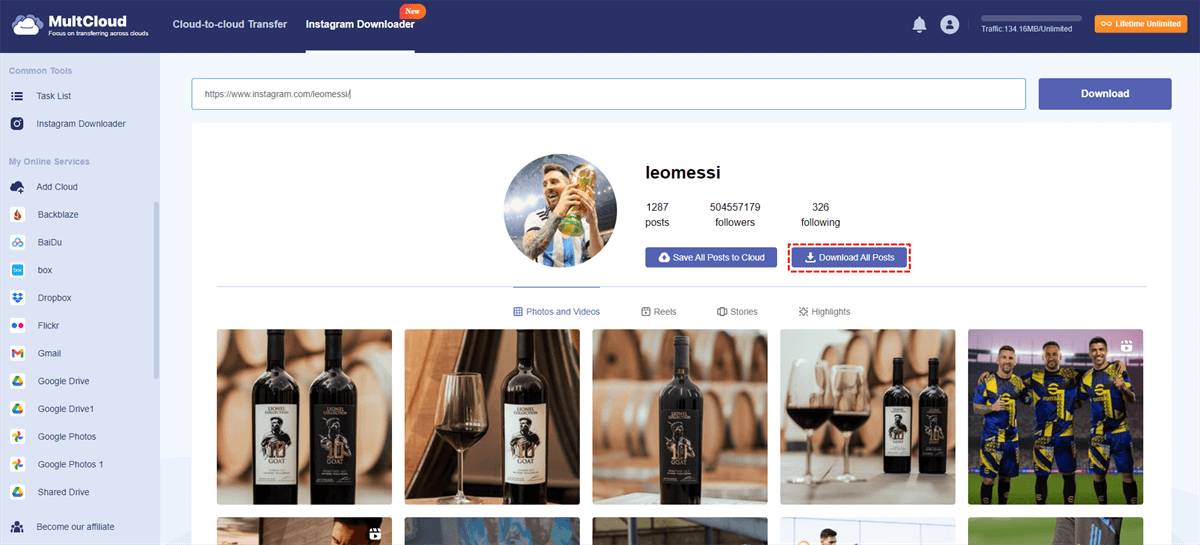Open post with two wine glasses and bottles
The image size is (1200, 545).
[868, 417]
